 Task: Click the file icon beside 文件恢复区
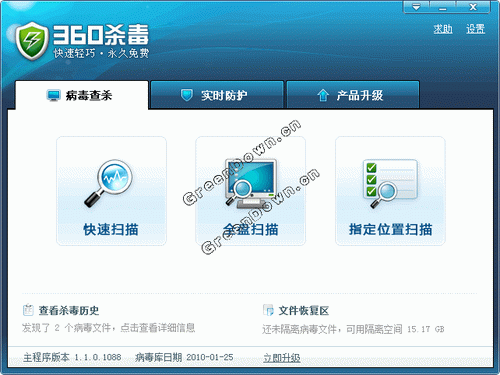tap(268, 310)
